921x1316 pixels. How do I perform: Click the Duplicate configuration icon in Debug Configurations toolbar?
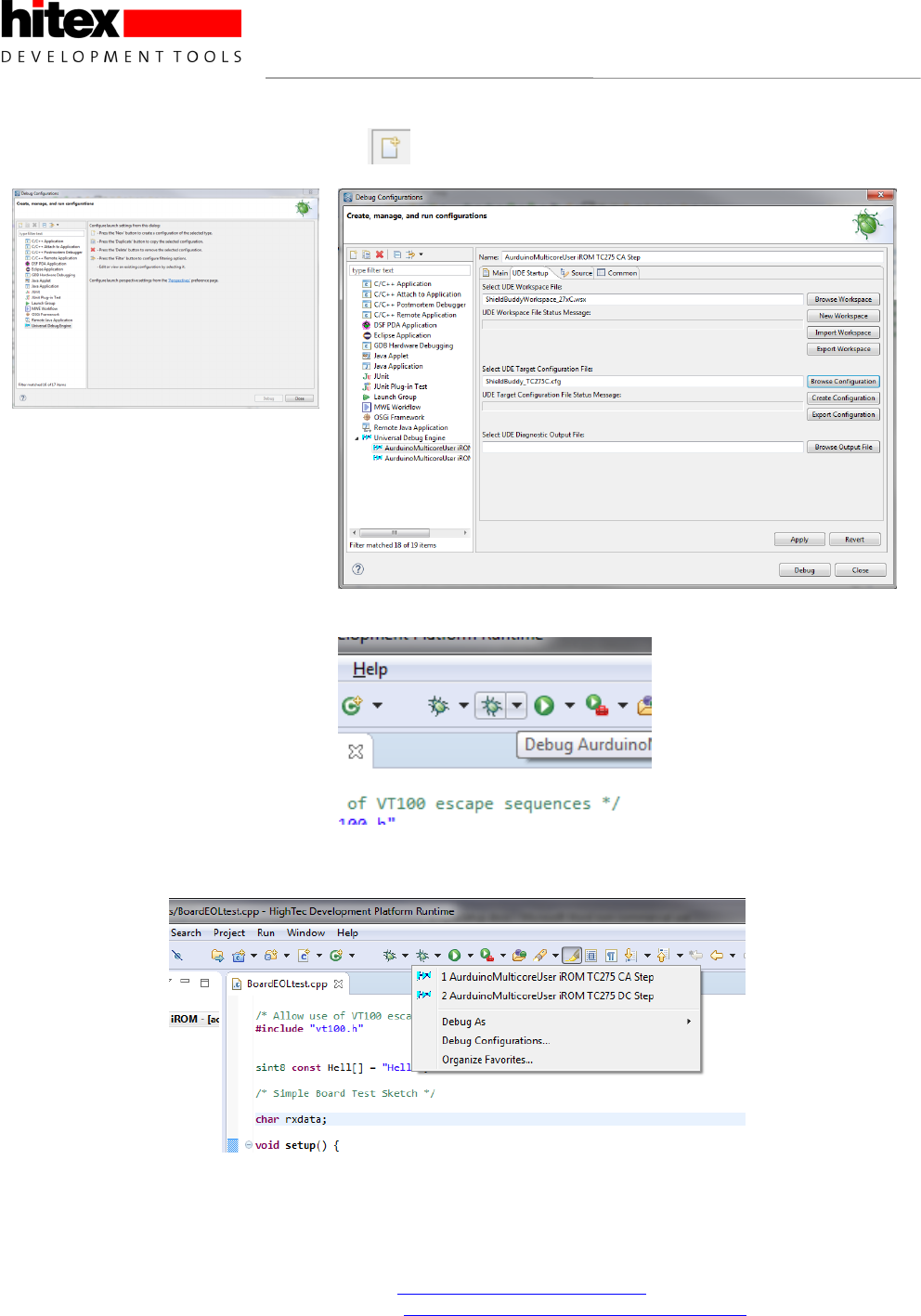pyautogui.click(x=366, y=254)
